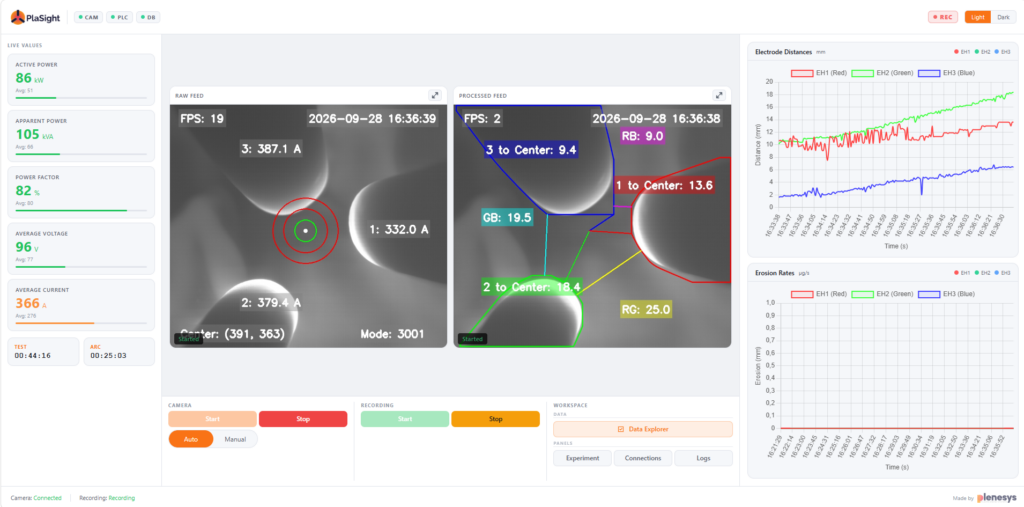Open the Logs panel

703,458
